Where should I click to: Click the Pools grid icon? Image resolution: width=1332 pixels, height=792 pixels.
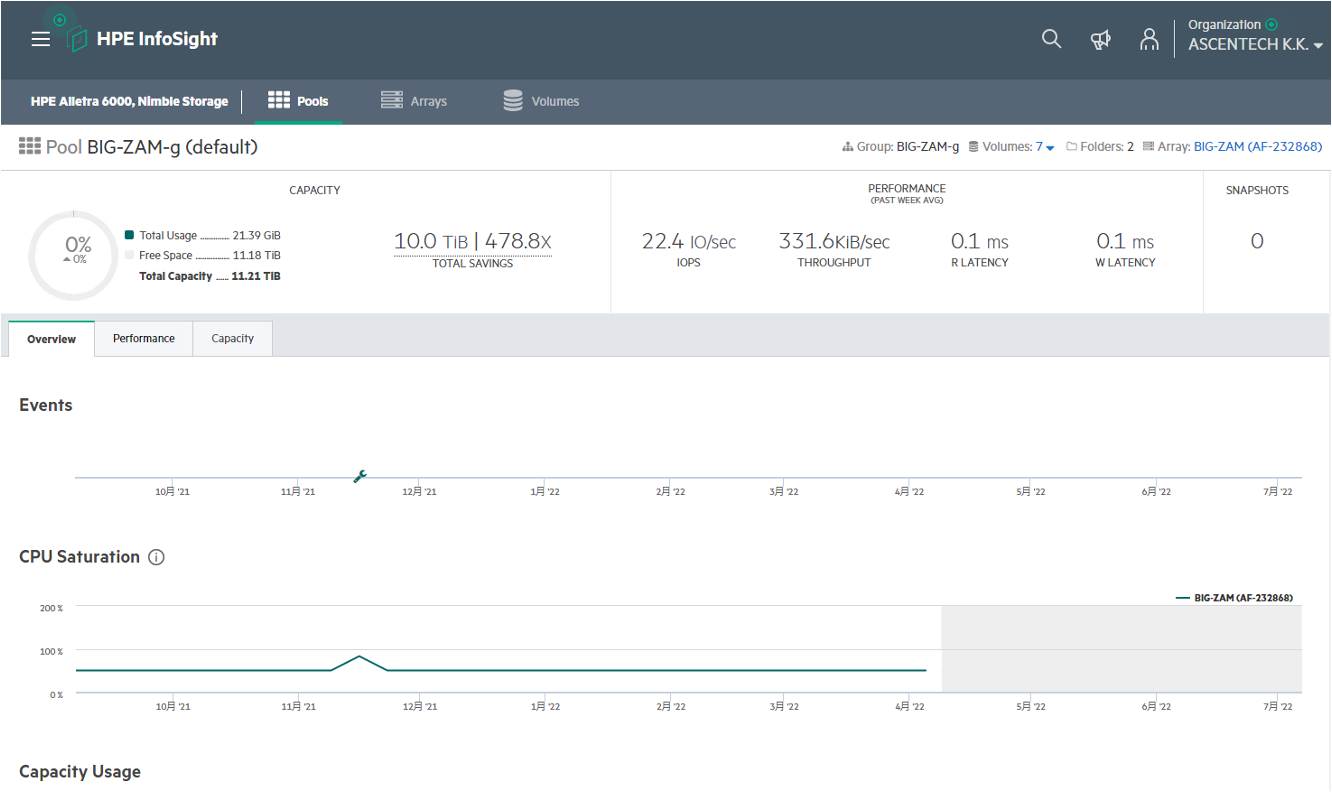coord(279,100)
